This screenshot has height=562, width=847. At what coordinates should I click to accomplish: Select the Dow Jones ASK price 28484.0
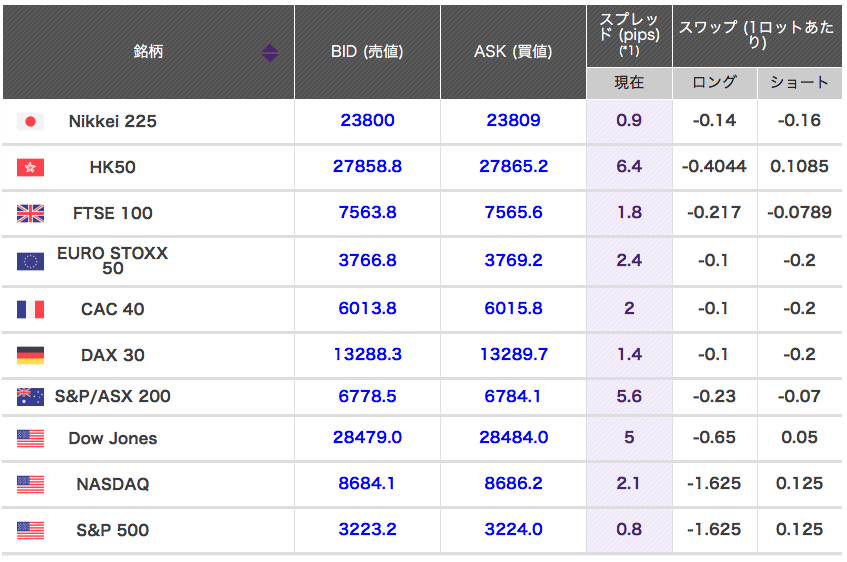pos(513,438)
